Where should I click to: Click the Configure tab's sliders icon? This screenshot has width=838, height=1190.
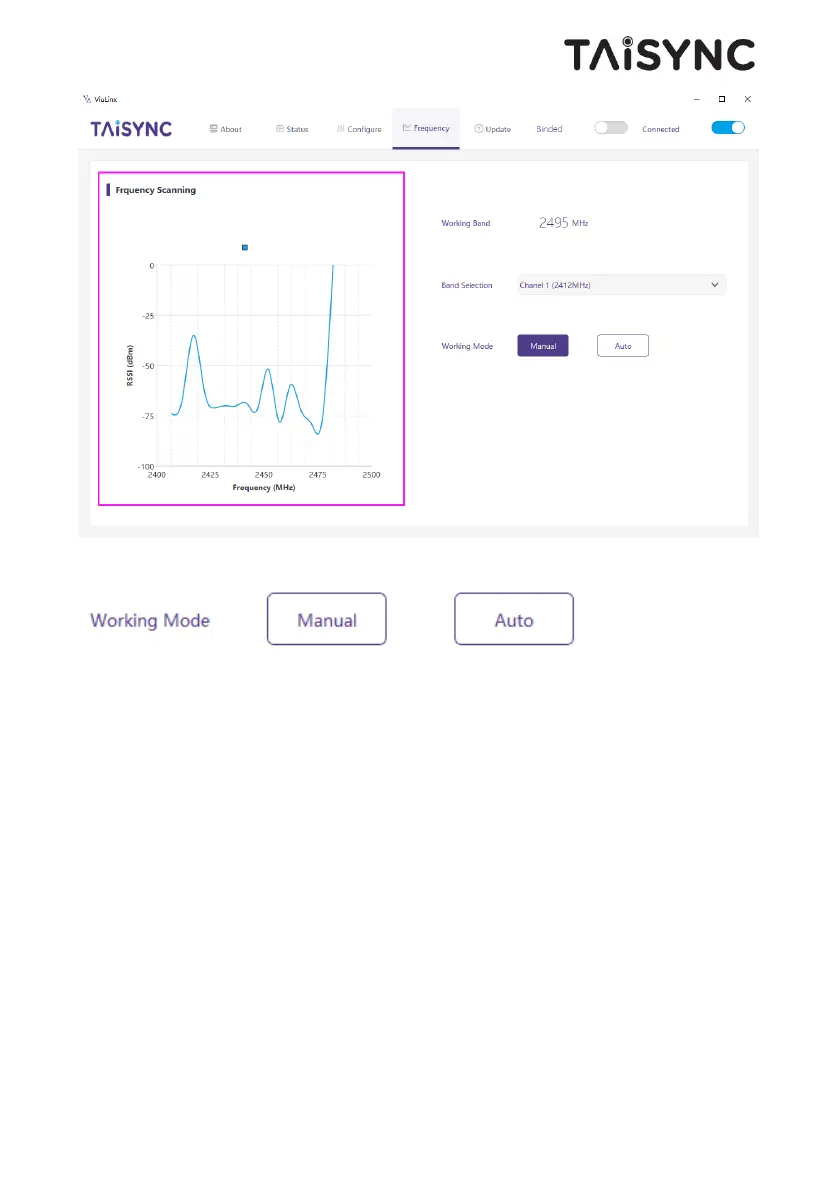[341, 129]
